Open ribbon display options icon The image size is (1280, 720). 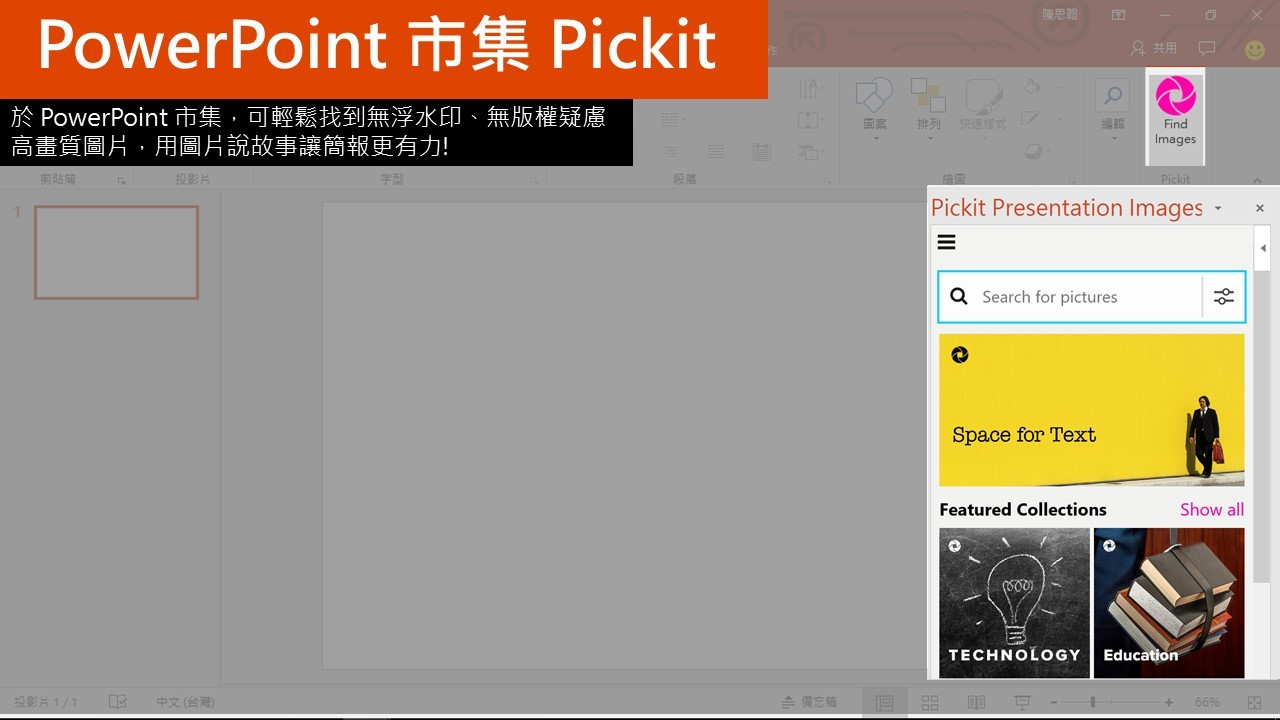point(1119,15)
